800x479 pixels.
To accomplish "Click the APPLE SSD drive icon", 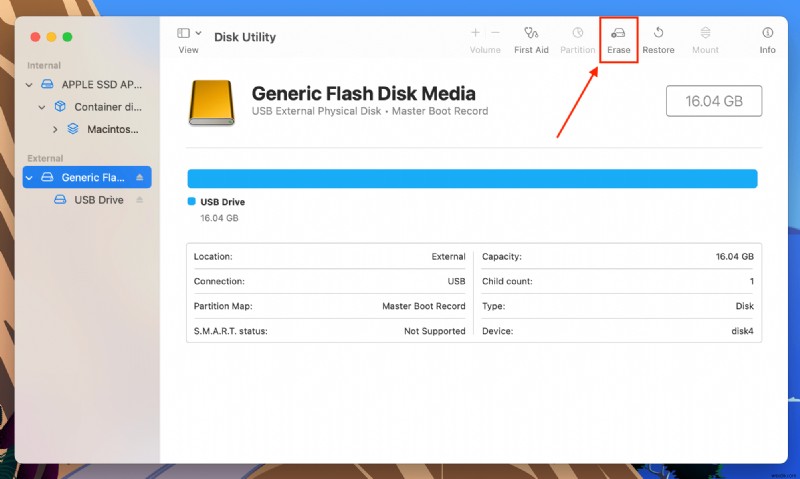I will coord(47,84).
